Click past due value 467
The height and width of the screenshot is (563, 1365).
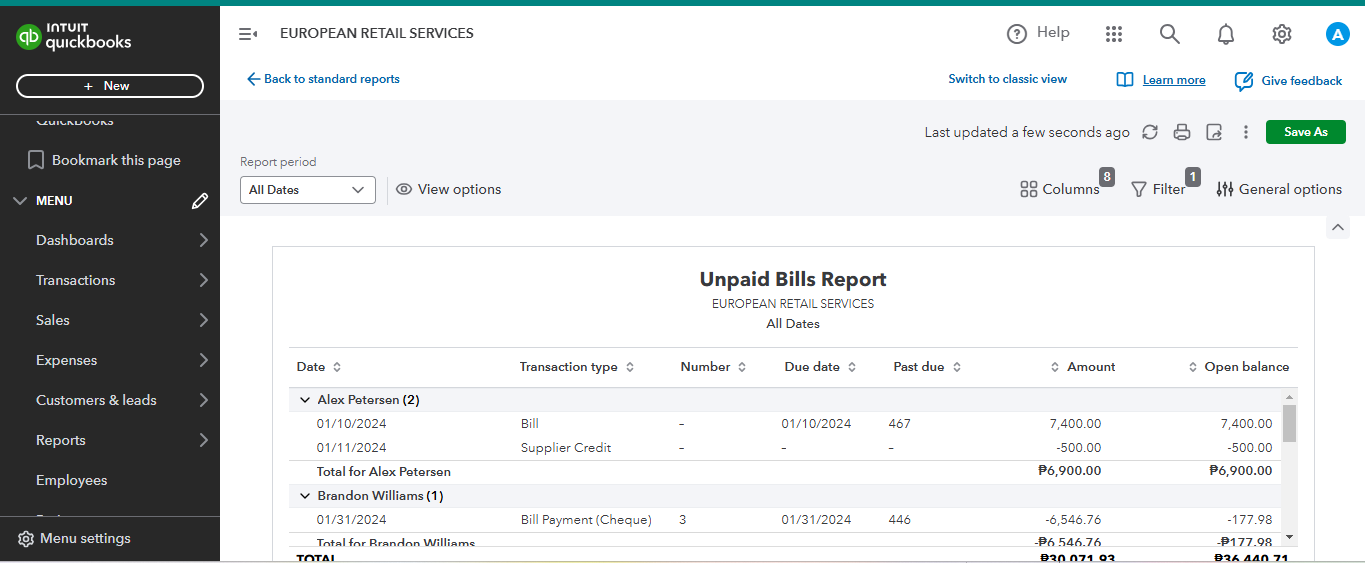click(x=900, y=424)
